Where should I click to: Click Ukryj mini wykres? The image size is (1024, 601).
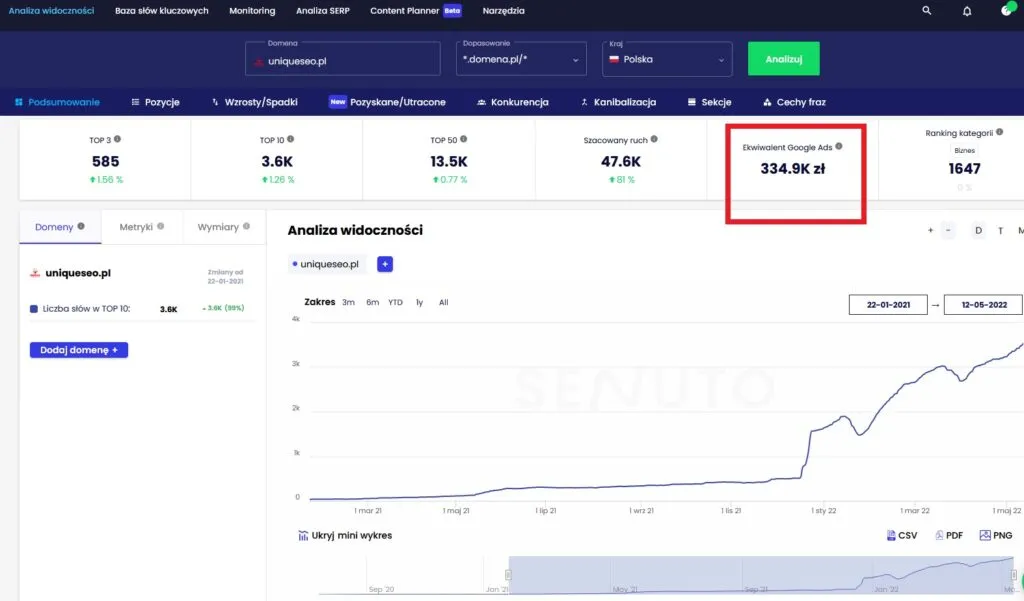tap(345, 535)
